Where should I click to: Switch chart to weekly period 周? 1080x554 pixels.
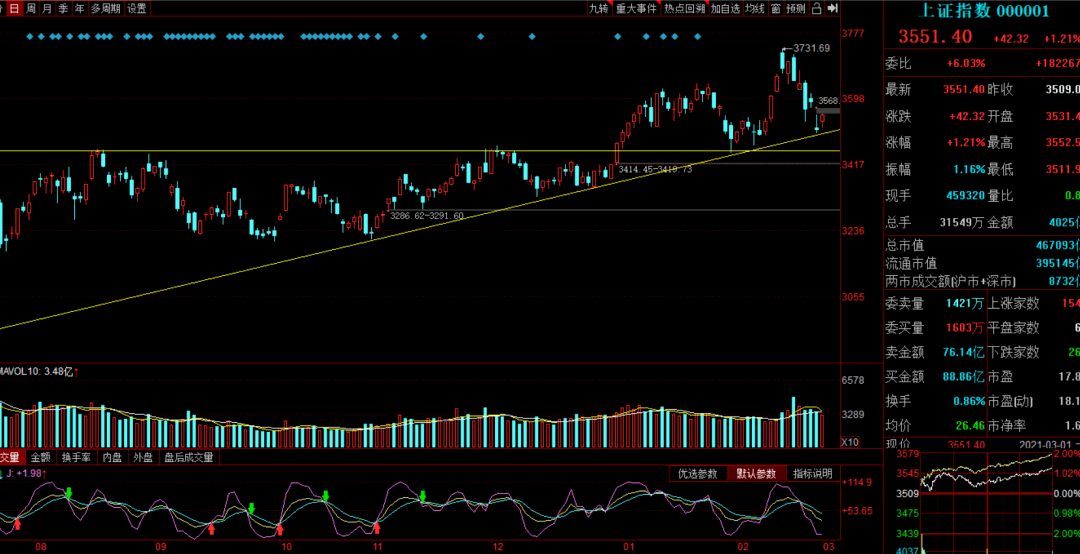tap(30, 8)
